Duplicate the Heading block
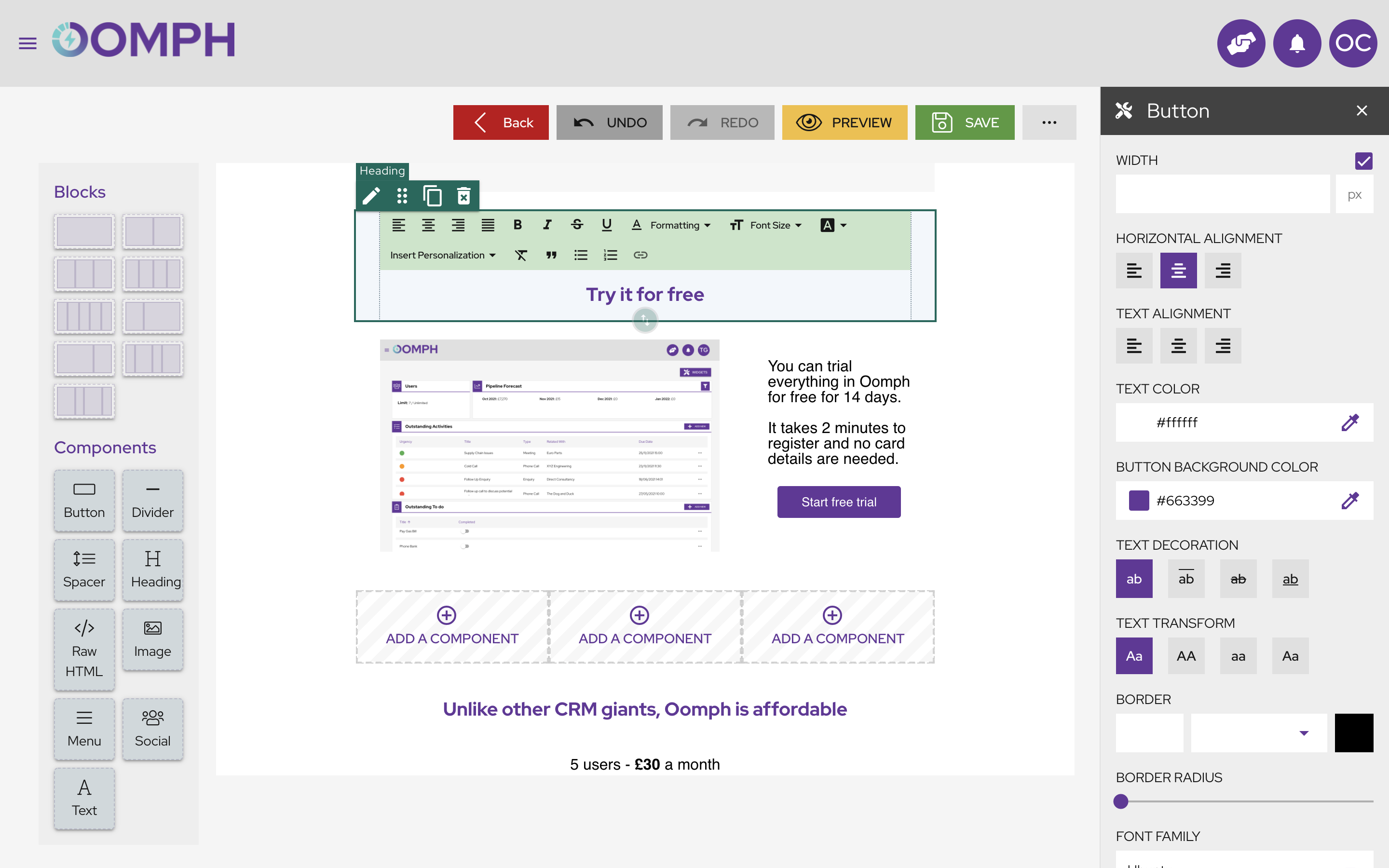The height and width of the screenshot is (868, 1389). pyautogui.click(x=432, y=196)
